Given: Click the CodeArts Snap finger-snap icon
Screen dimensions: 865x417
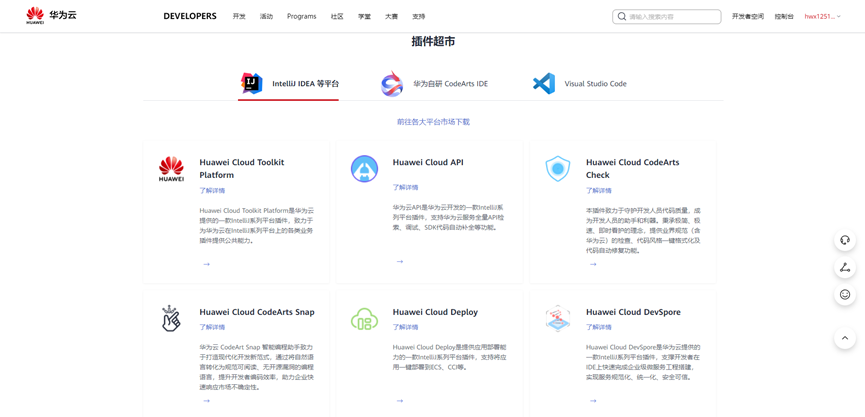Looking at the screenshot, I should pos(171,318).
